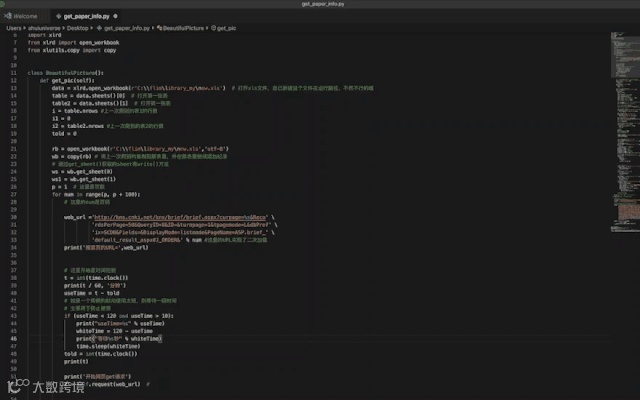Click the 'time.sleep(whiteTime)' line
Viewport: 640px width, 400px height.
coord(108,347)
